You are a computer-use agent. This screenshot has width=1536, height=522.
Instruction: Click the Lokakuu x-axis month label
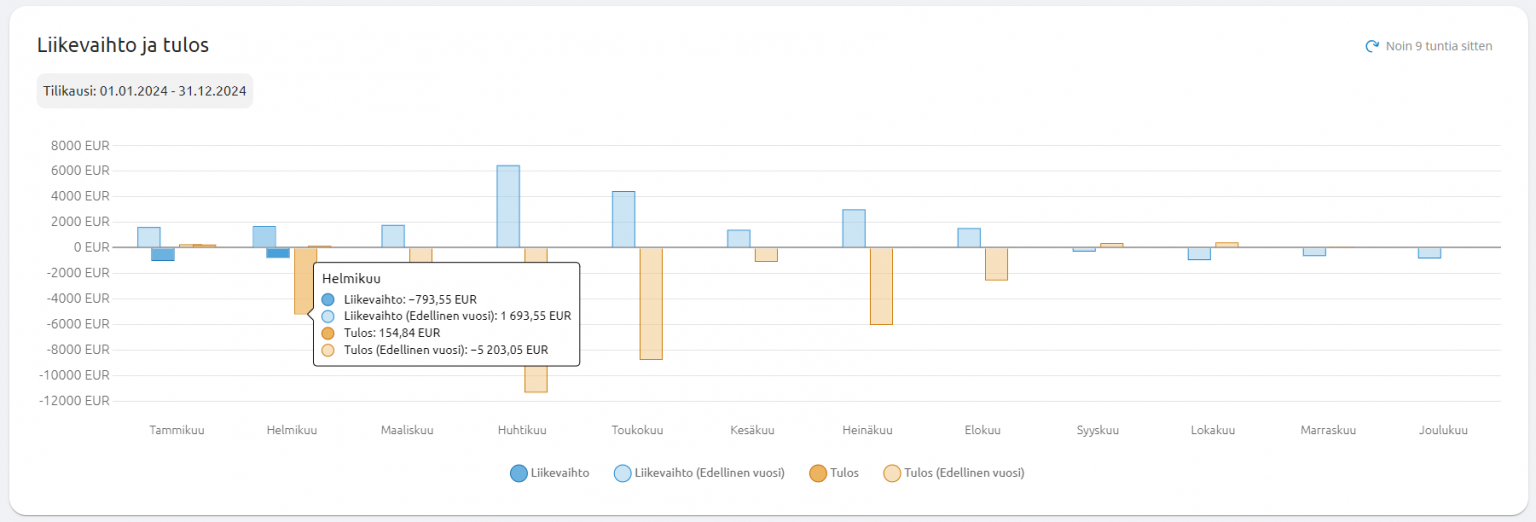[1213, 431]
